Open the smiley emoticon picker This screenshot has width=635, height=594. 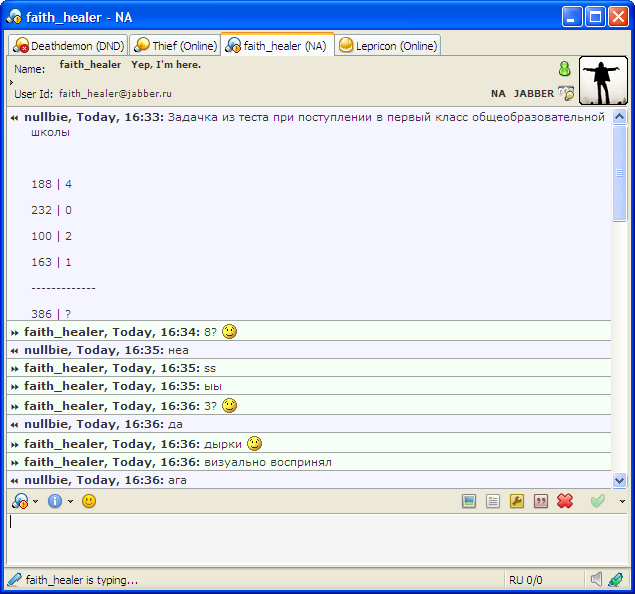pos(89,501)
